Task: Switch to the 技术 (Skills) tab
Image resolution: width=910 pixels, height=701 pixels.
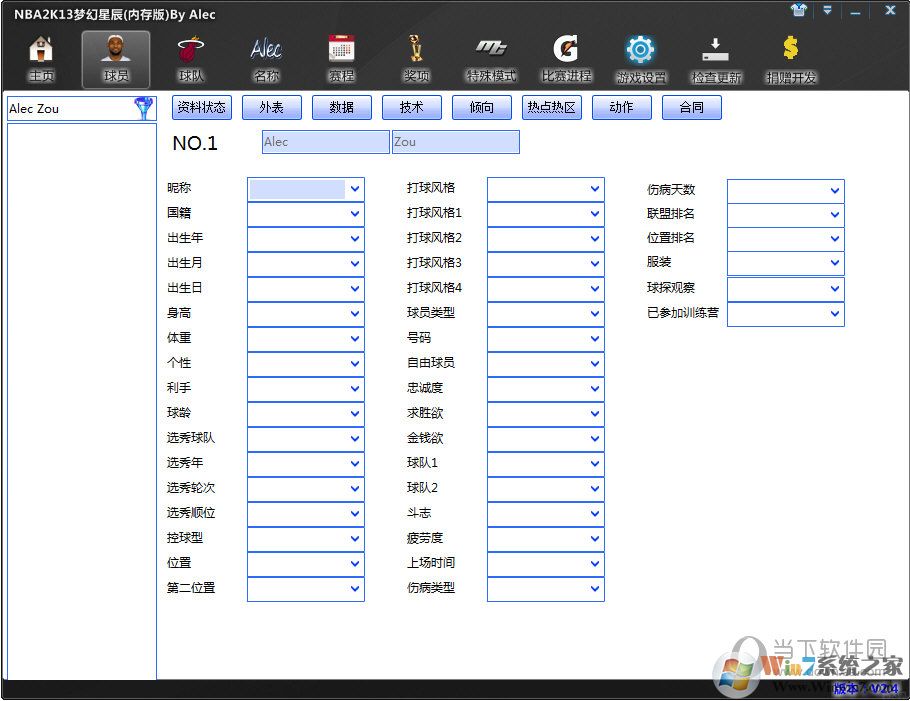Action: tap(412, 107)
